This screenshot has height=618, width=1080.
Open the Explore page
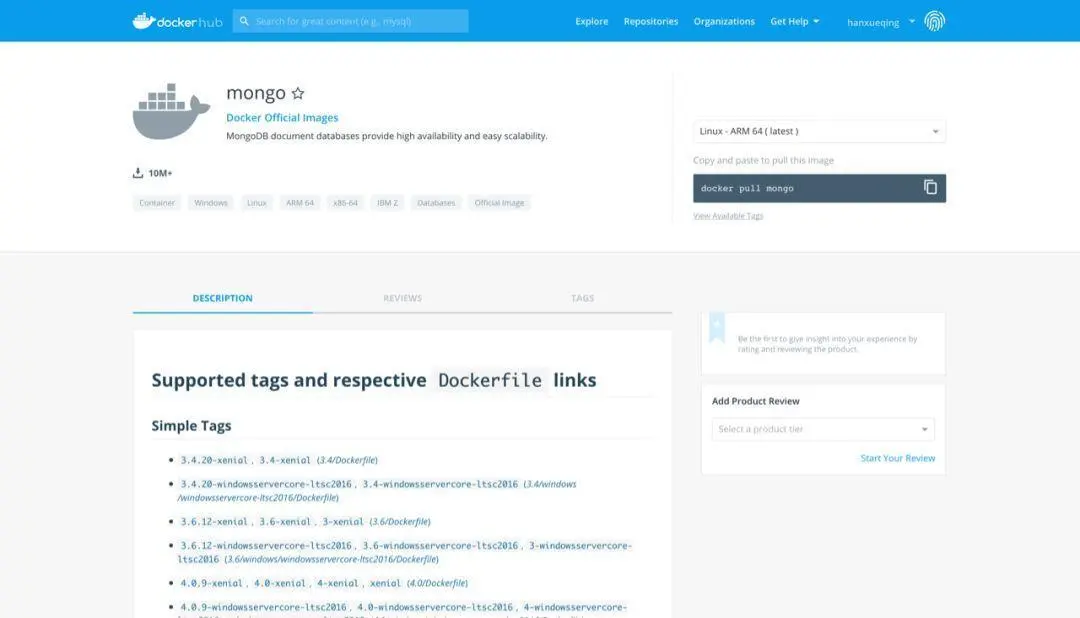click(x=592, y=21)
